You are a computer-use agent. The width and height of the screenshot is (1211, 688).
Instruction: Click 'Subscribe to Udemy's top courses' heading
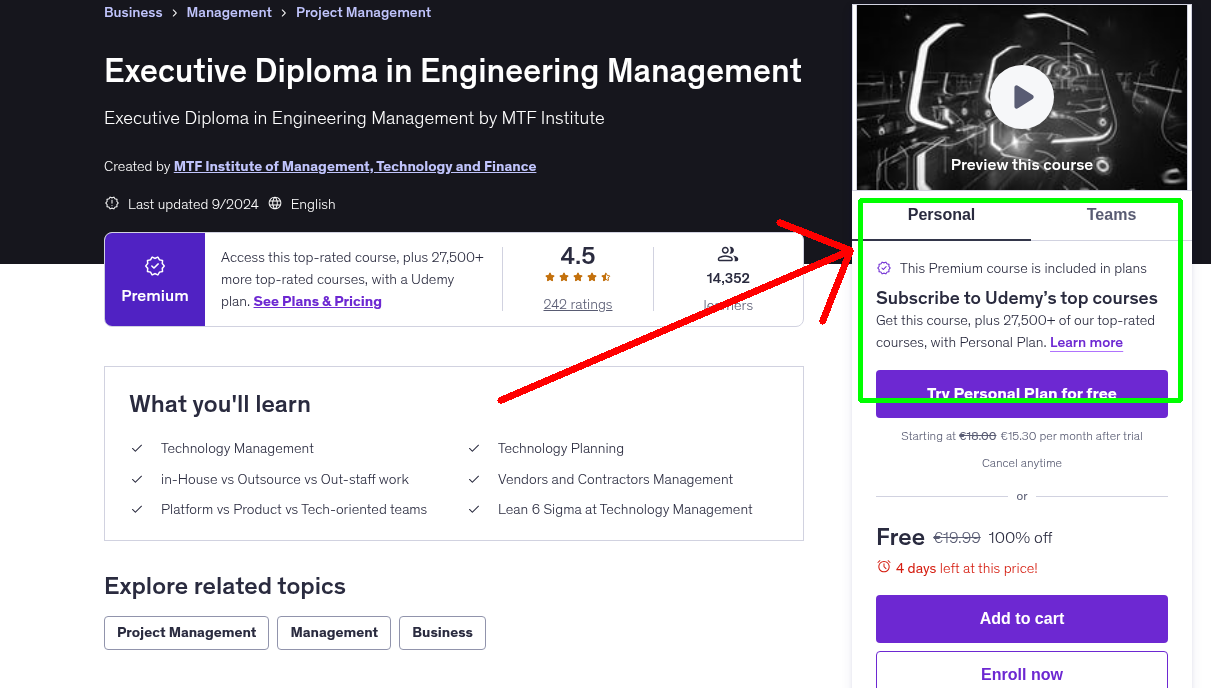1017,298
